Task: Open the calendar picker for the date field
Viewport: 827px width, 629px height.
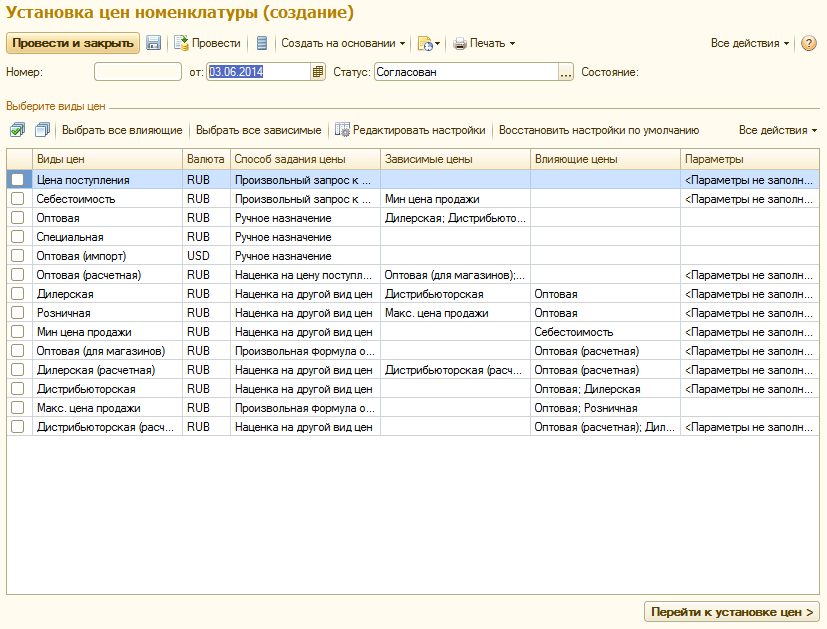Action: (318, 71)
